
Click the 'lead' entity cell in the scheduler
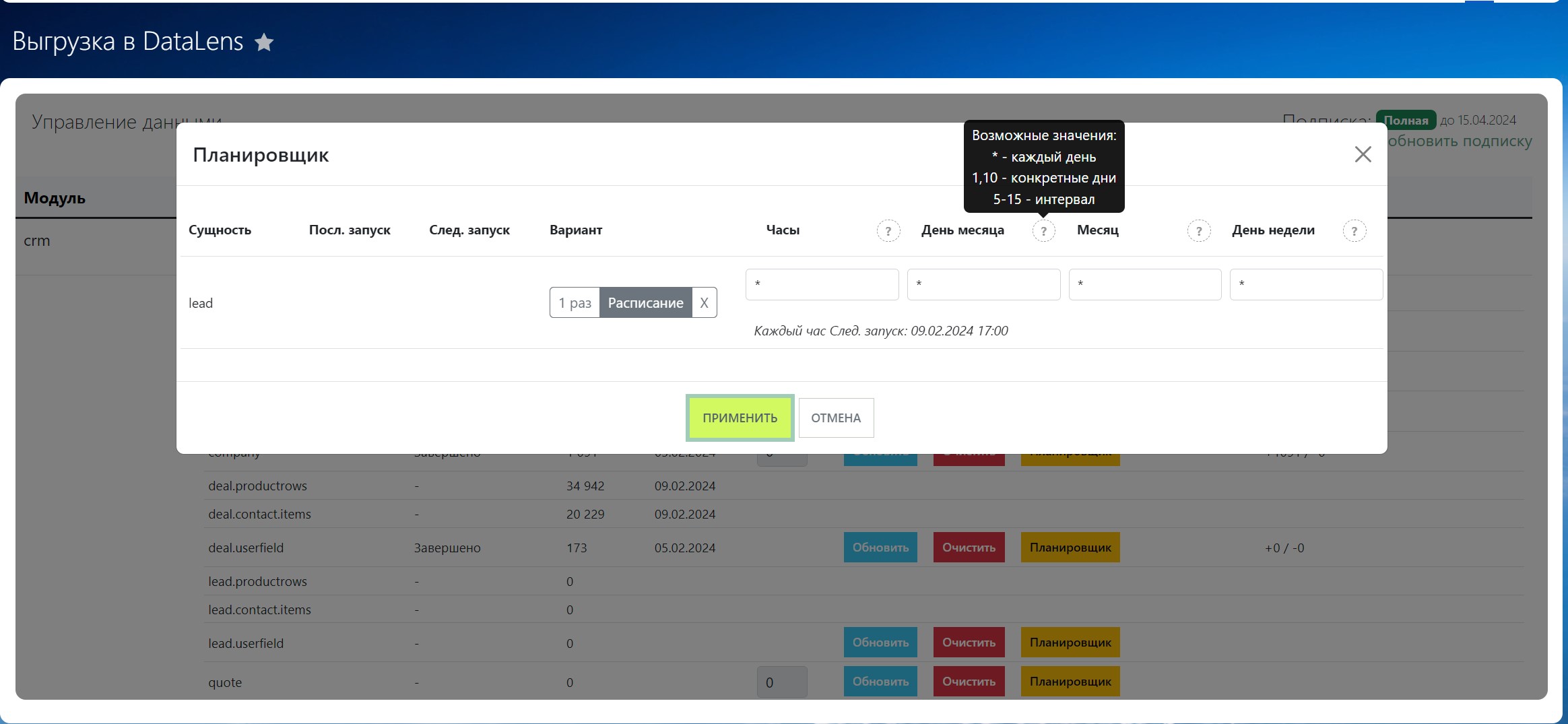201,303
